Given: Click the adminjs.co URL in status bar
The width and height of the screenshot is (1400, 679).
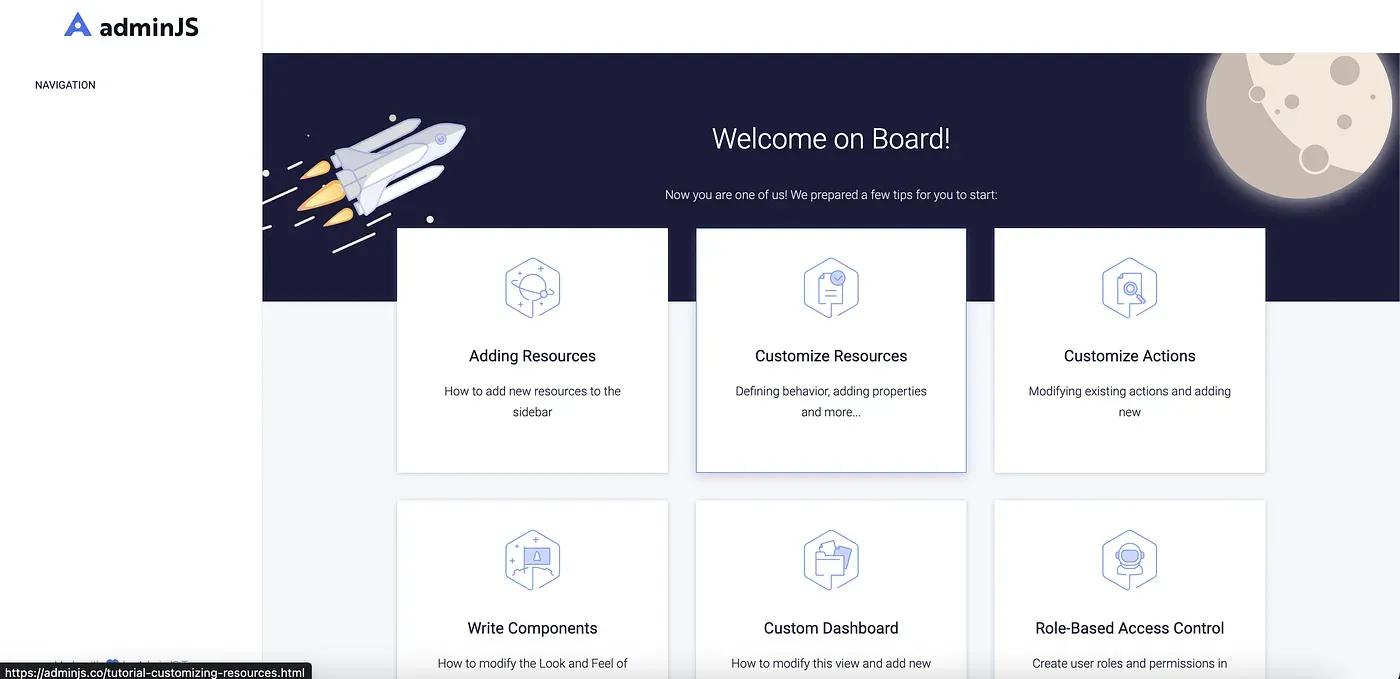Looking at the screenshot, I should [154, 672].
